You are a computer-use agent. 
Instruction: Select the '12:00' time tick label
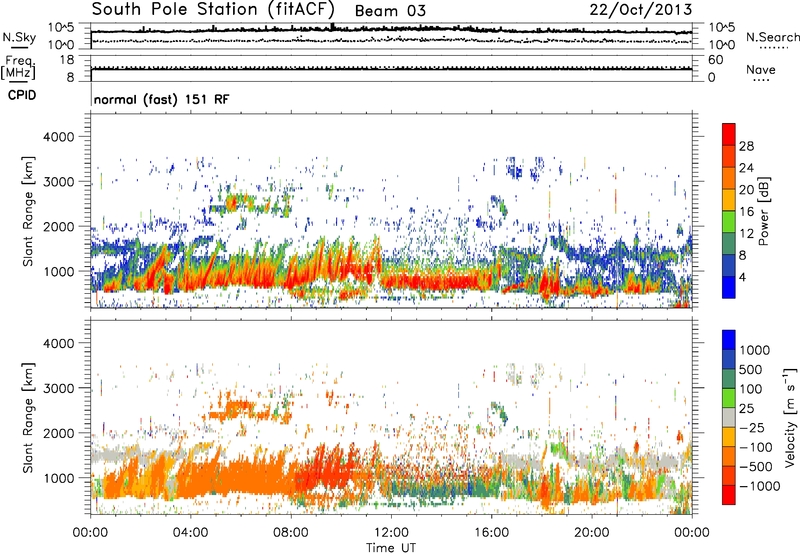pos(391,533)
